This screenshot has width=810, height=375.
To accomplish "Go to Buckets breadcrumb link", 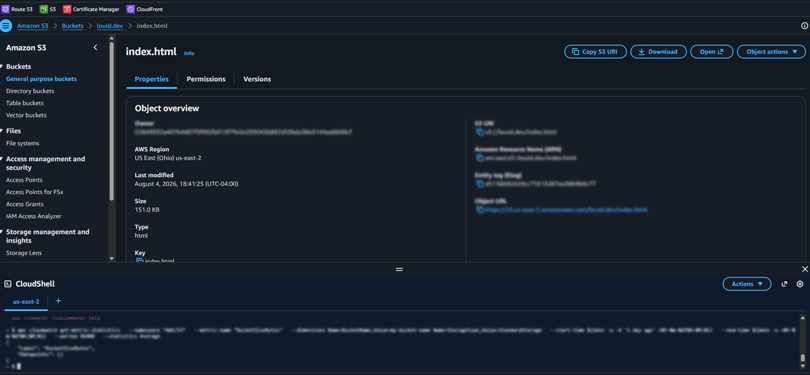I will coord(72,26).
